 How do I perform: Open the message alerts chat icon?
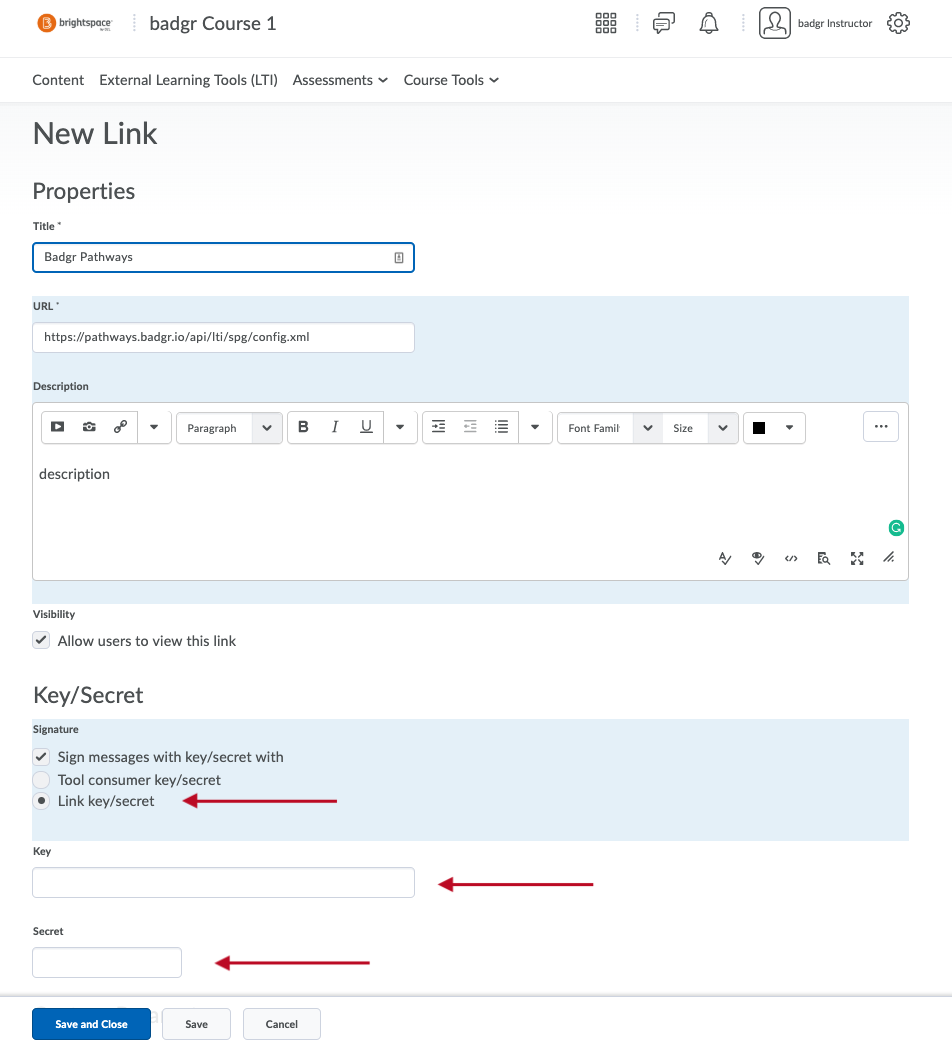[664, 23]
